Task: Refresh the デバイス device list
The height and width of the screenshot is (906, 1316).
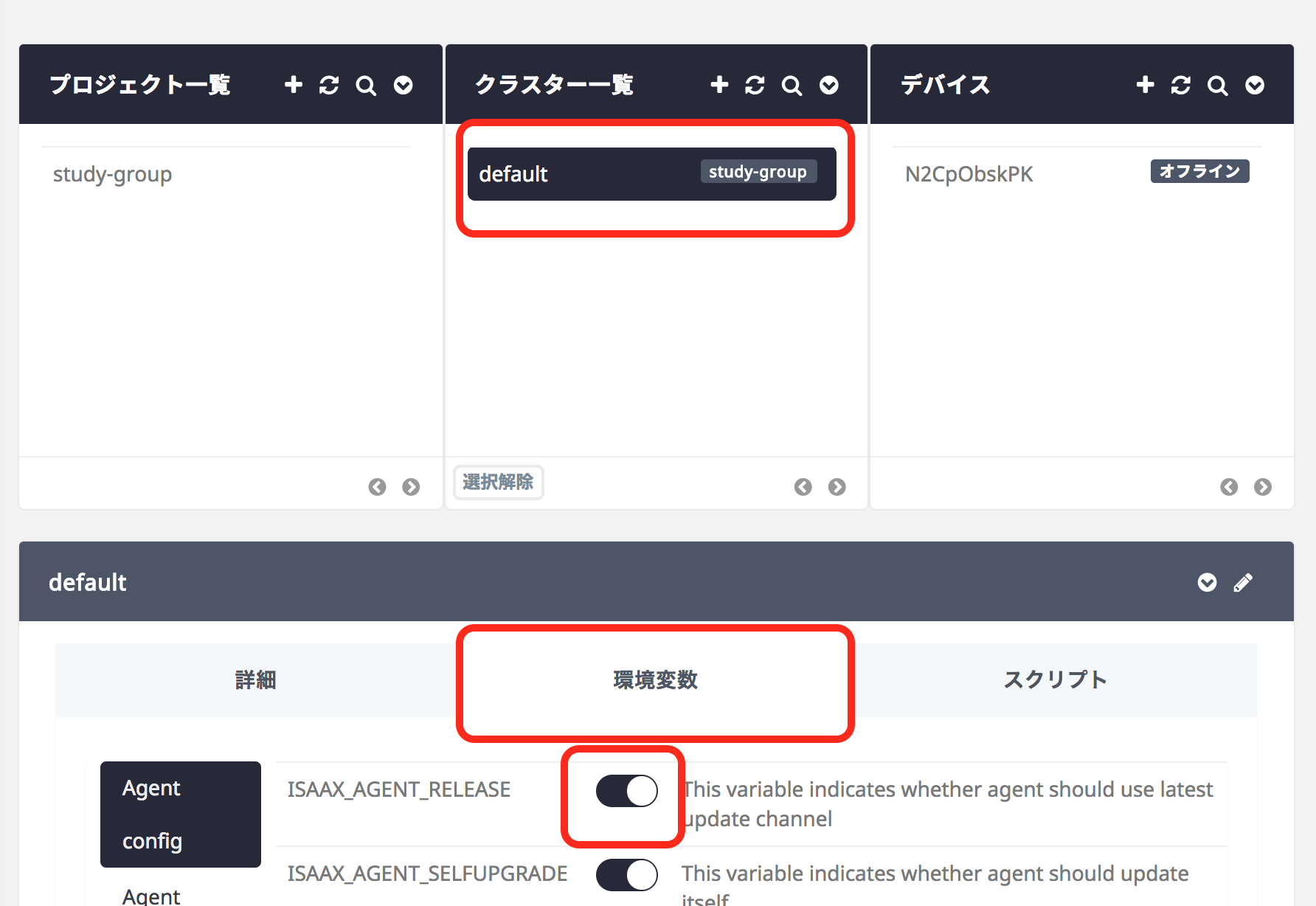Action: click(1180, 86)
